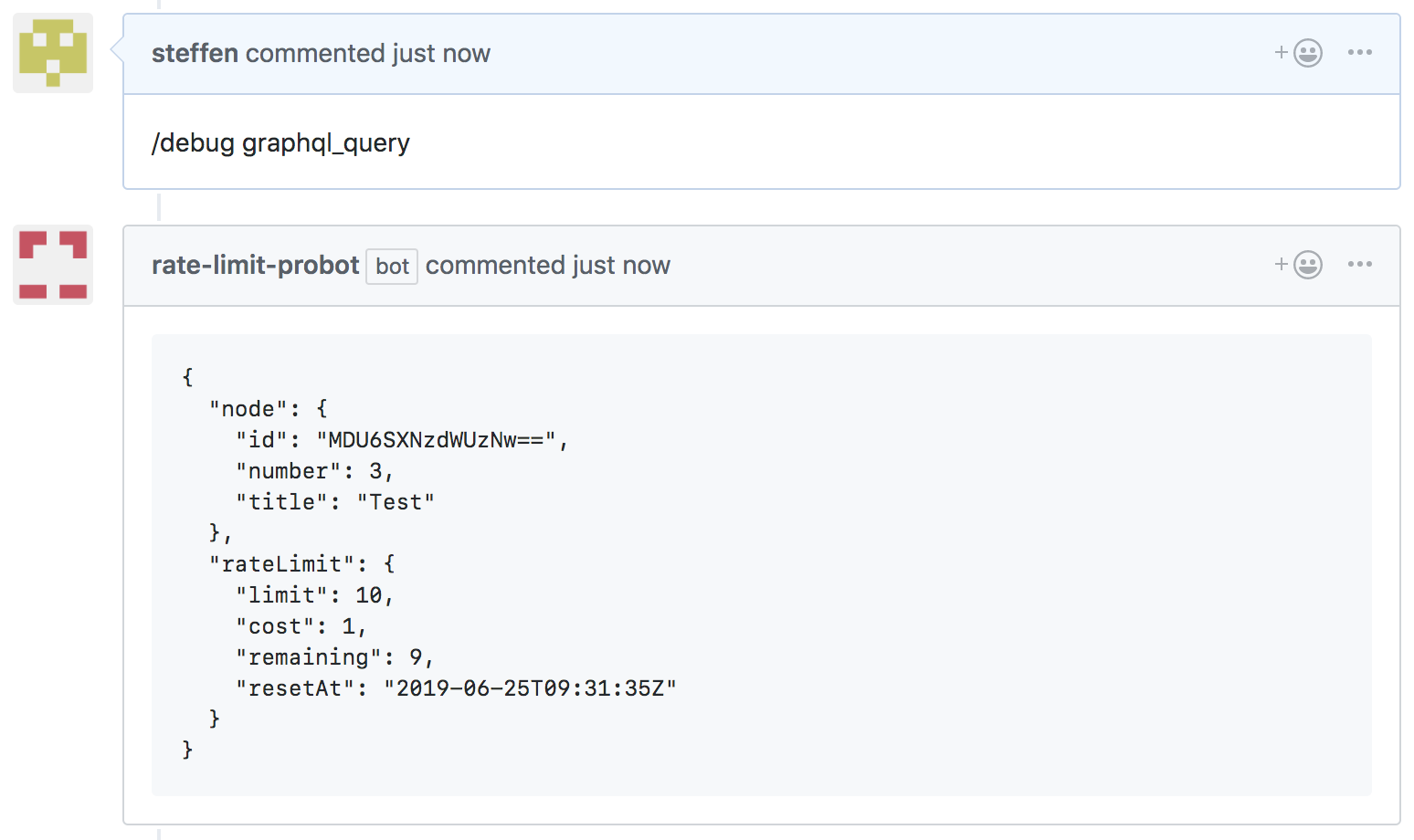Screen dimensions: 1414x840
Task: Click the "rateLimit": { line
Action: point(302,564)
